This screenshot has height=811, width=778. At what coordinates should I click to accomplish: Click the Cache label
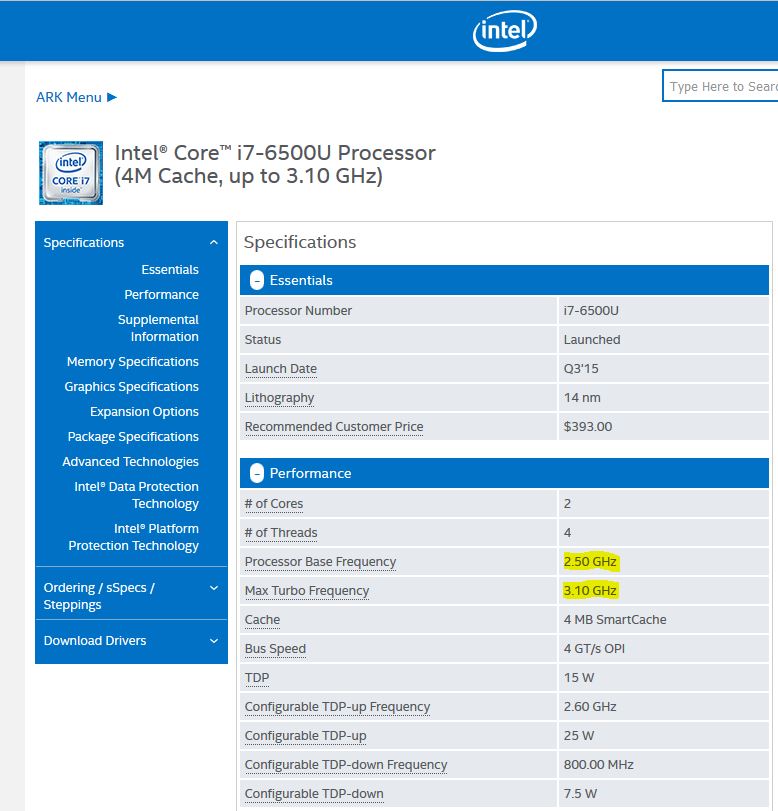click(x=262, y=620)
